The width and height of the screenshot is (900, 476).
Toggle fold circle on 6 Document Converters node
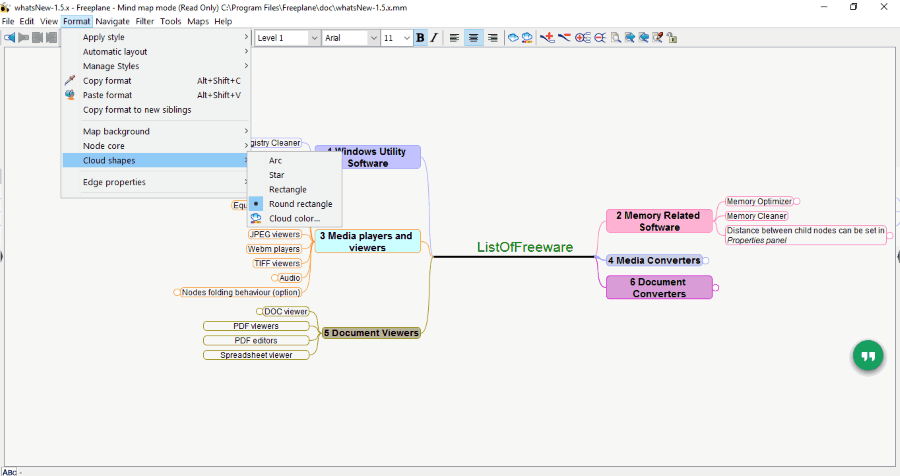tap(716, 288)
